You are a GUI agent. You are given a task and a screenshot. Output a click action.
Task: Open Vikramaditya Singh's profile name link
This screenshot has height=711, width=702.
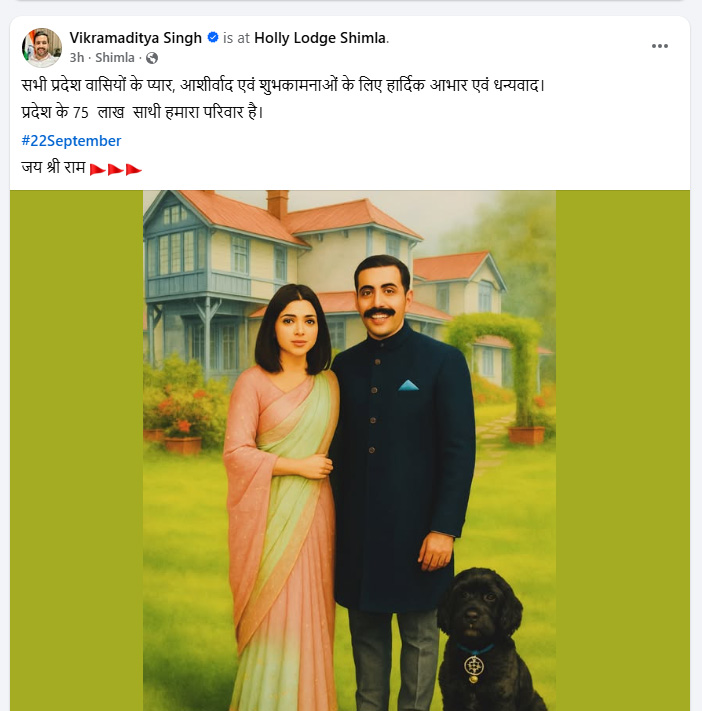(x=136, y=38)
